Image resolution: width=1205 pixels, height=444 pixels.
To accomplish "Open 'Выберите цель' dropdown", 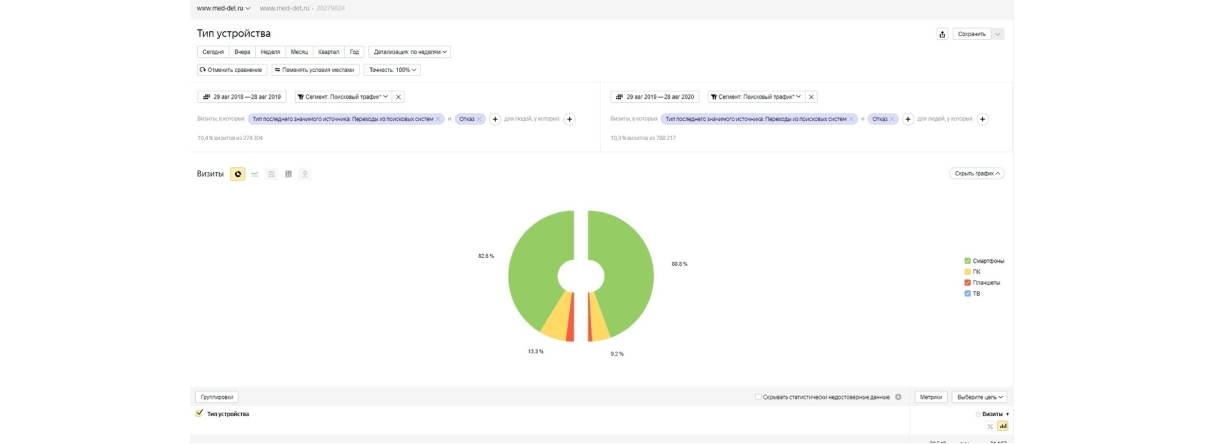I will click(979, 397).
